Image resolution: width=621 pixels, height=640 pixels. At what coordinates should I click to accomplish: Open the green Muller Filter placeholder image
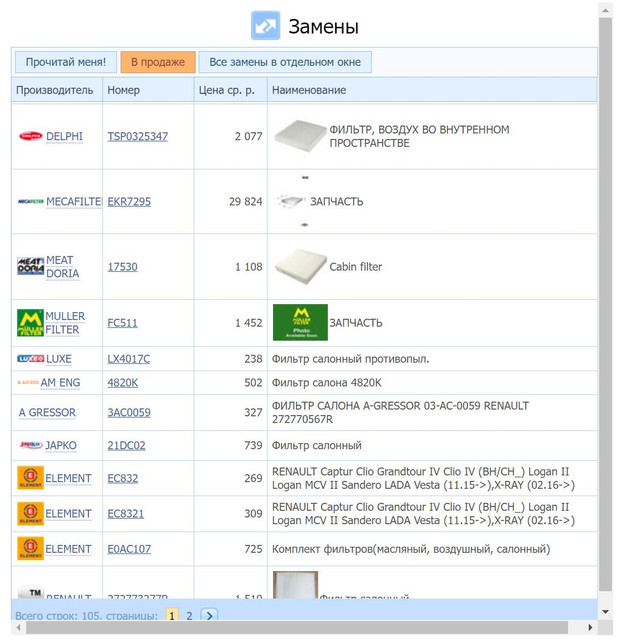300,322
